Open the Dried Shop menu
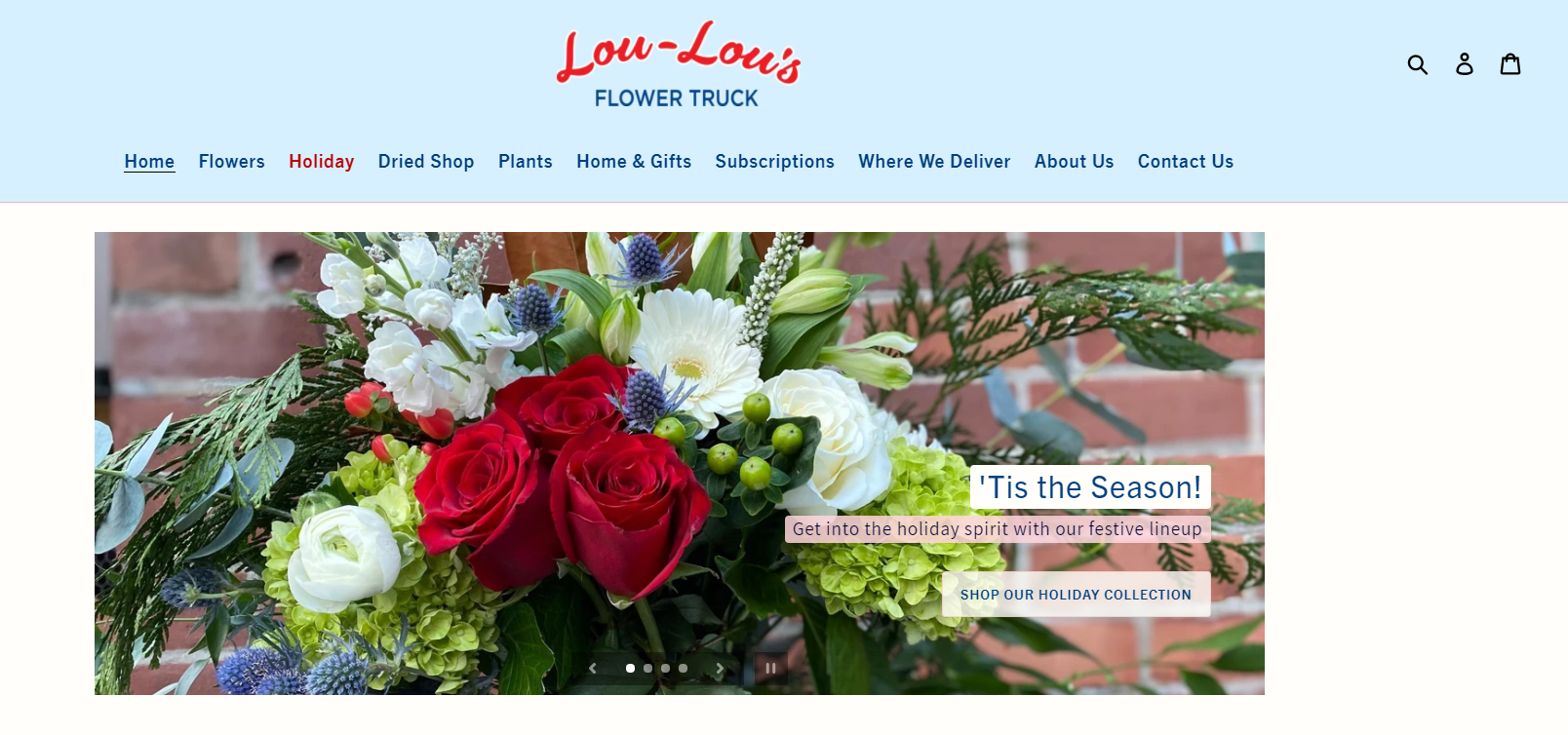1568x735 pixels. pyautogui.click(x=426, y=162)
